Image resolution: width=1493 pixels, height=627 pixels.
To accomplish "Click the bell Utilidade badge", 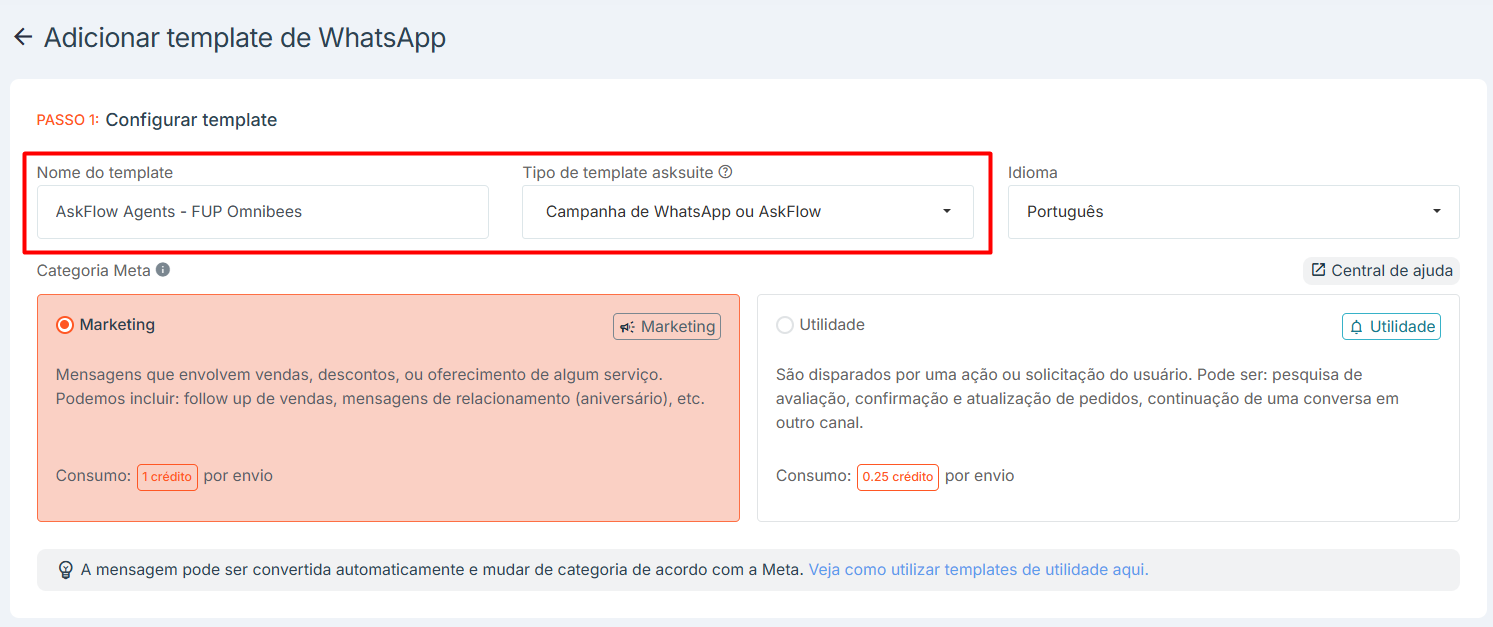I will click(1391, 327).
